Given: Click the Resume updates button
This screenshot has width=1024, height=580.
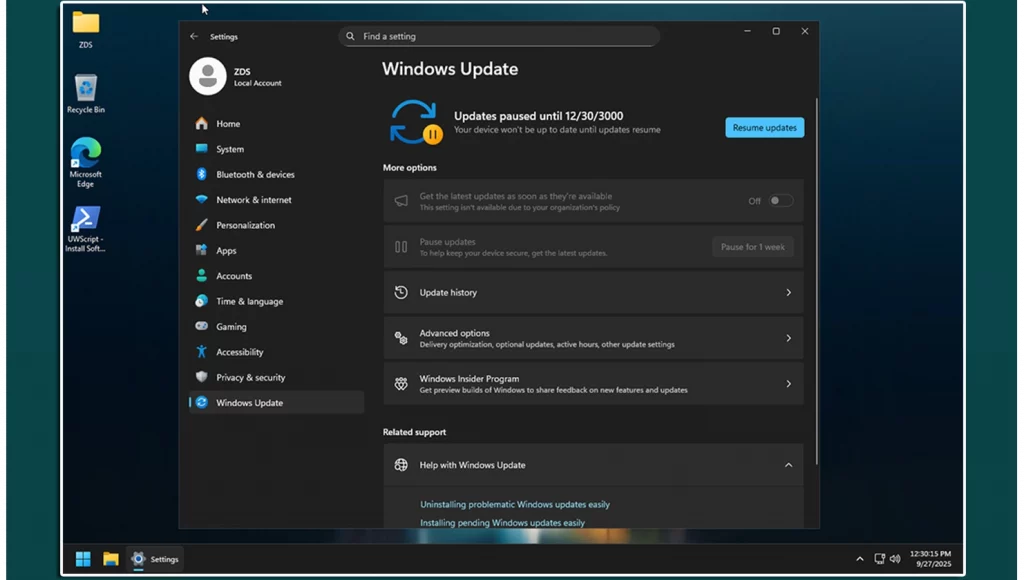Looking at the screenshot, I should click(x=764, y=128).
